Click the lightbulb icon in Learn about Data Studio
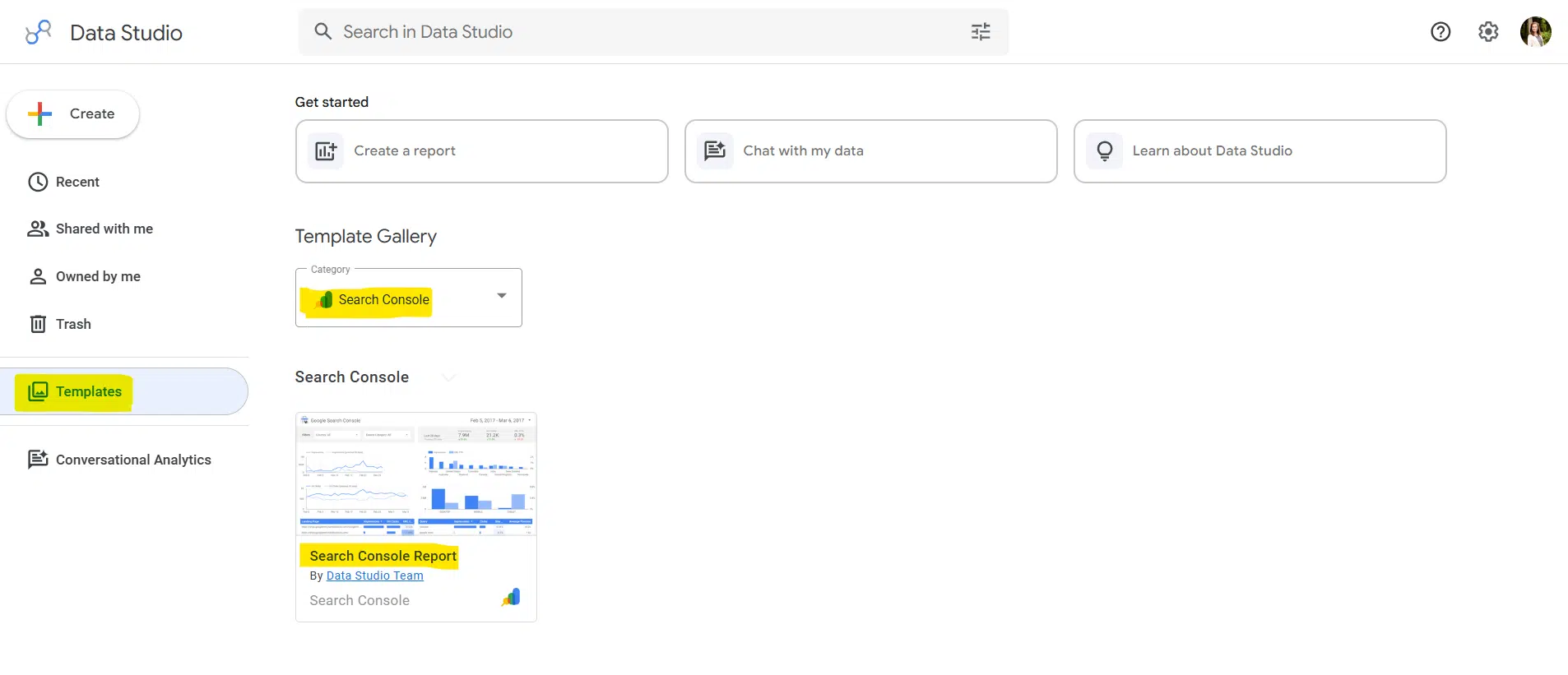The width and height of the screenshot is (1568, 675). click(x=1105, y=151)
